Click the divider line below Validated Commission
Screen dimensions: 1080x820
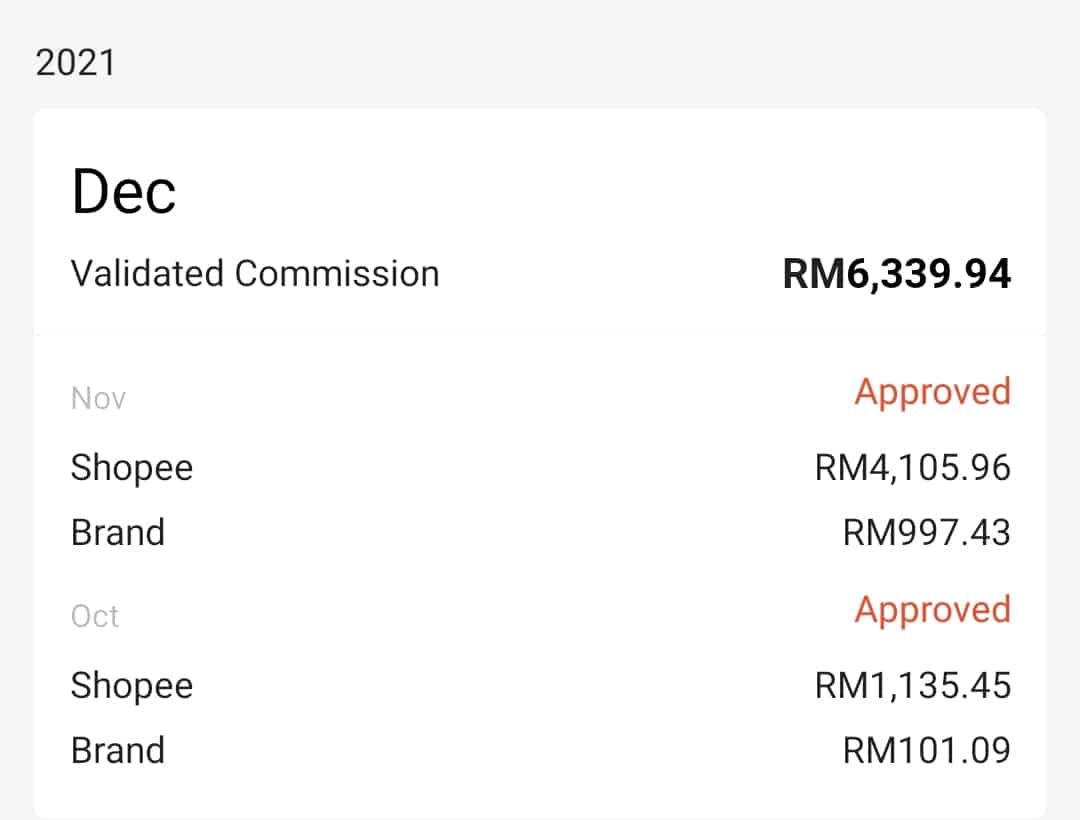pos(540,334)
